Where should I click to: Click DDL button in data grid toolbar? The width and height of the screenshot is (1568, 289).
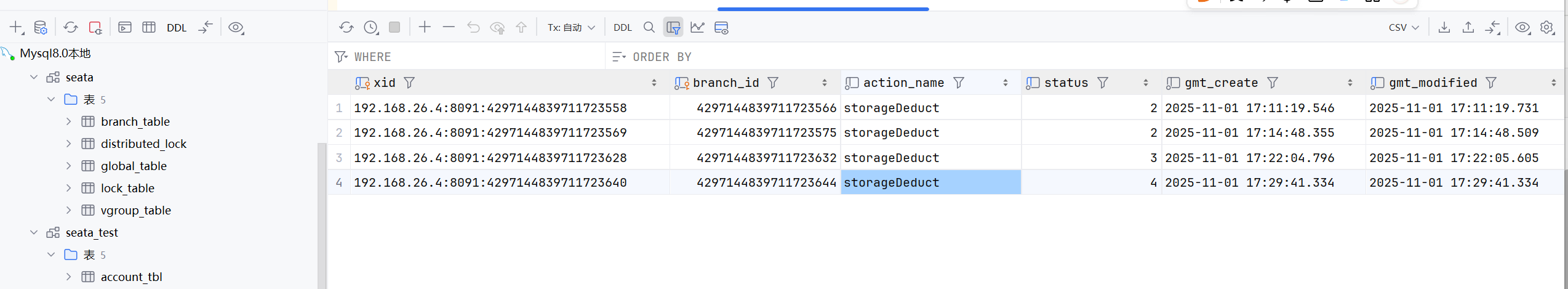[x=623, y=28]
